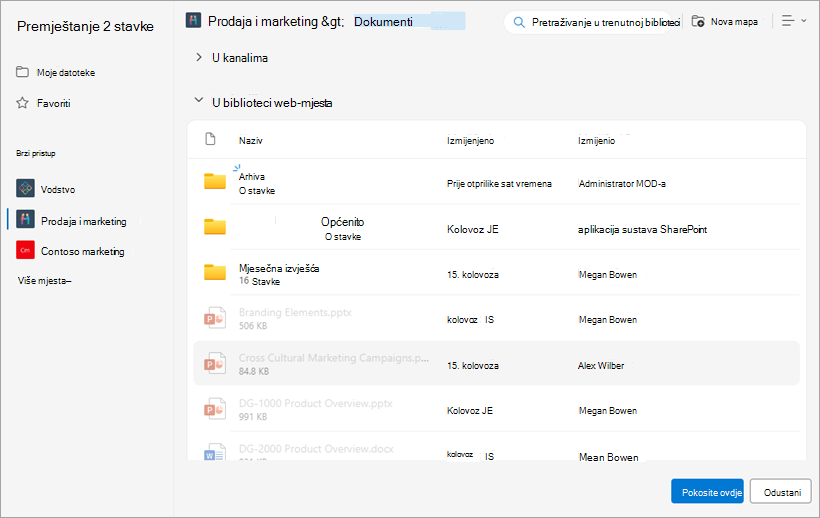
Task: Open the view options dropdown menu
Action: point(794,21)
